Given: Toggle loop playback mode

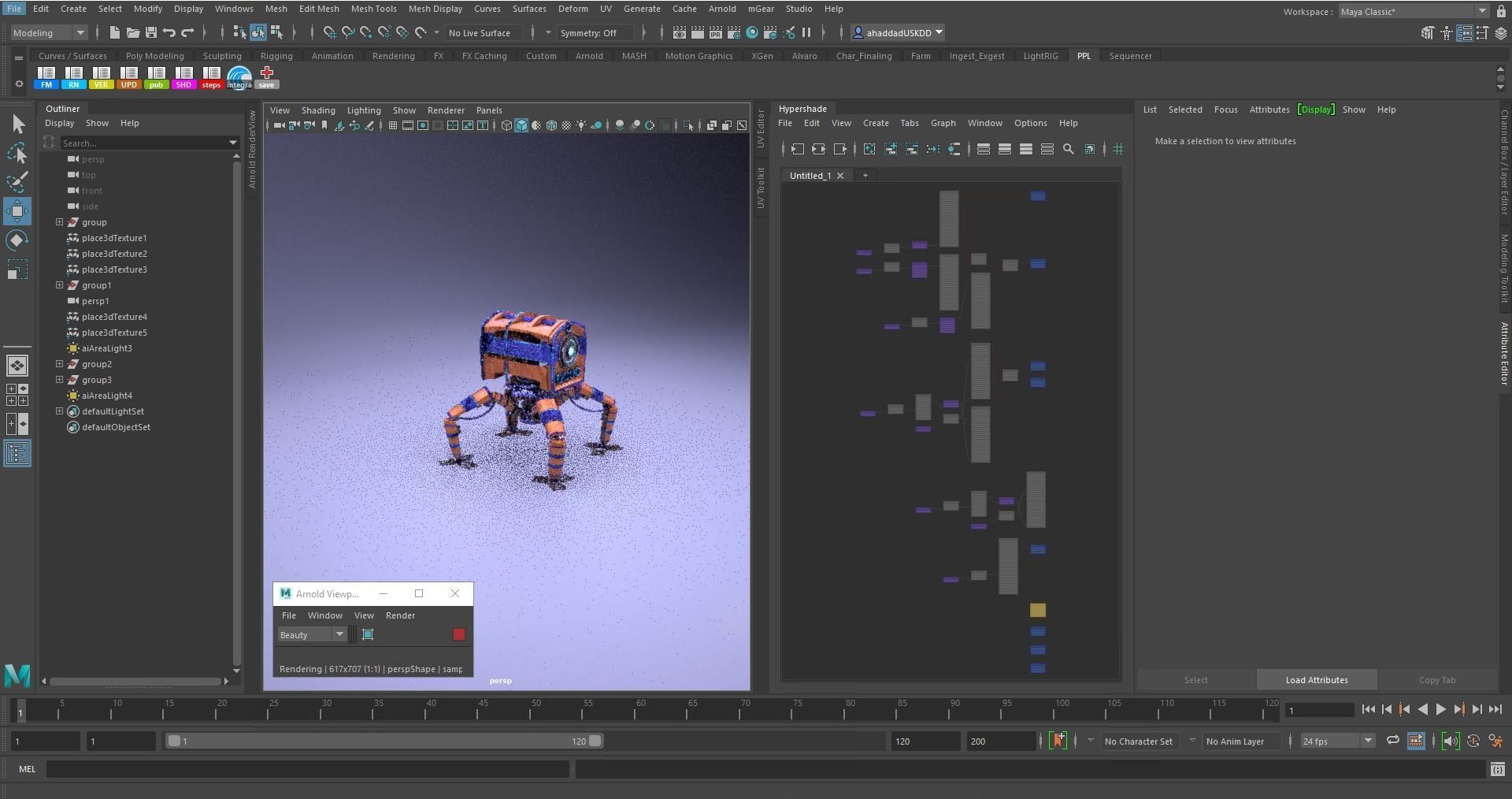Looking at the screenshot, I should [1393, 741].
